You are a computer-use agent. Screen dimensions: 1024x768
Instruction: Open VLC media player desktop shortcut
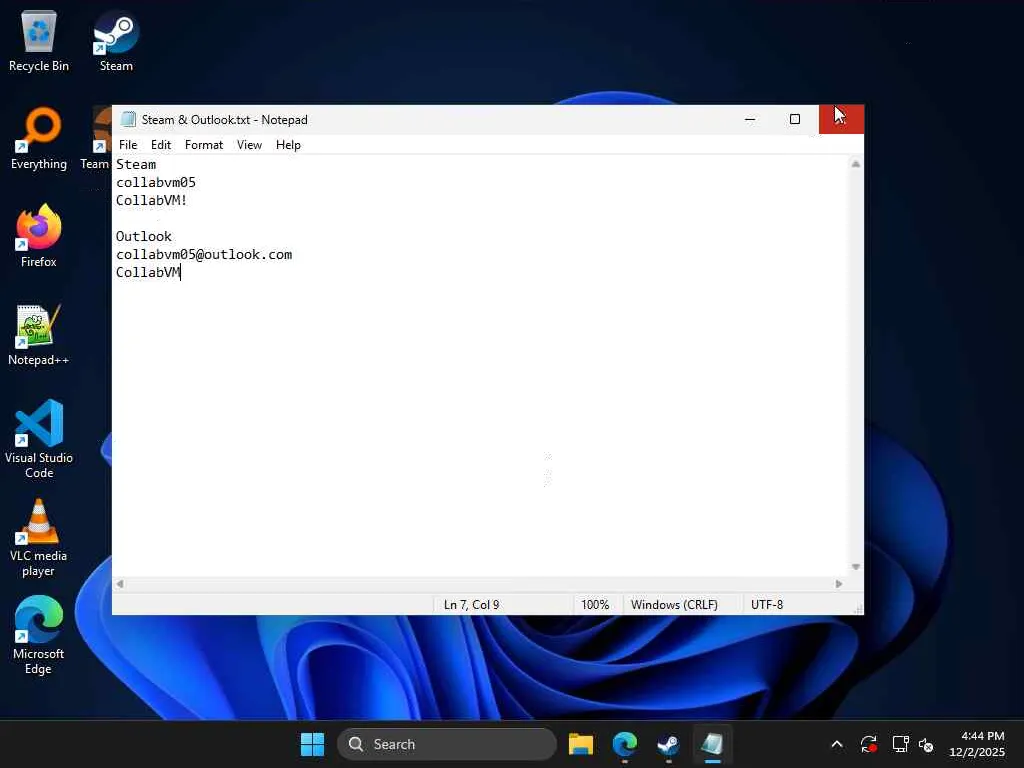coord(39,537)
